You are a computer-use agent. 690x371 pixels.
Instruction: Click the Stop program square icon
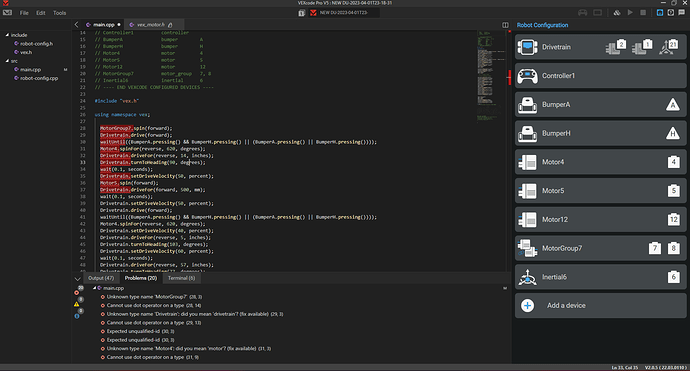(643, 13)
